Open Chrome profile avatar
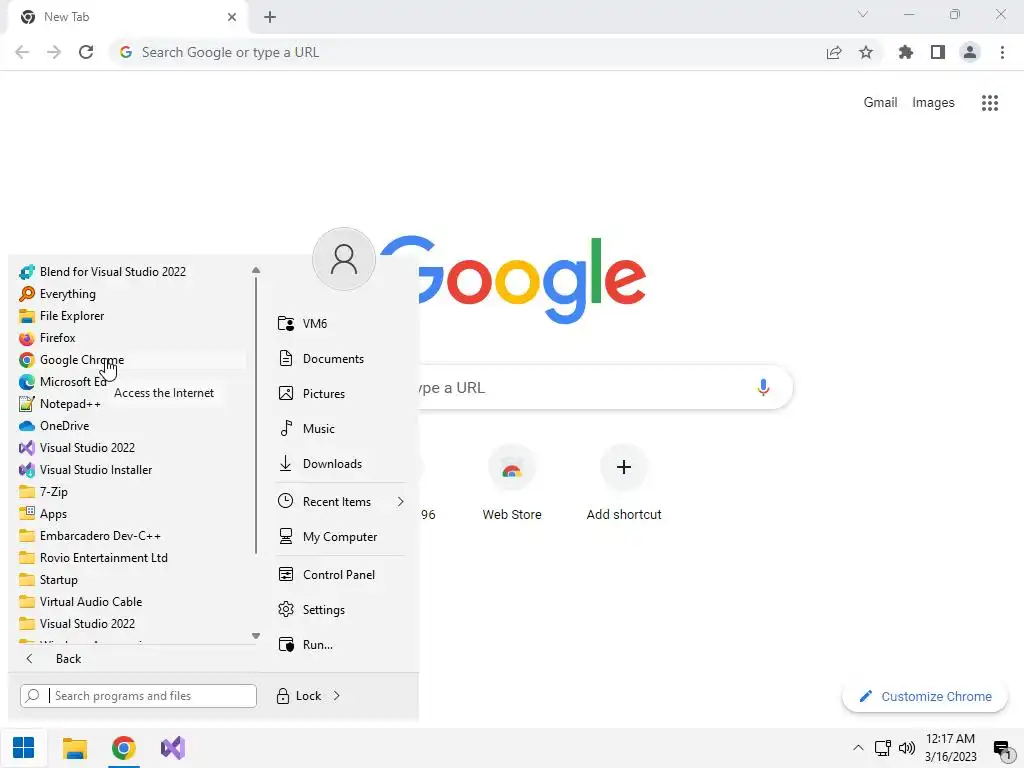Image resolution: width=1024 pixels, height=768 pixels. click(970, 52)
